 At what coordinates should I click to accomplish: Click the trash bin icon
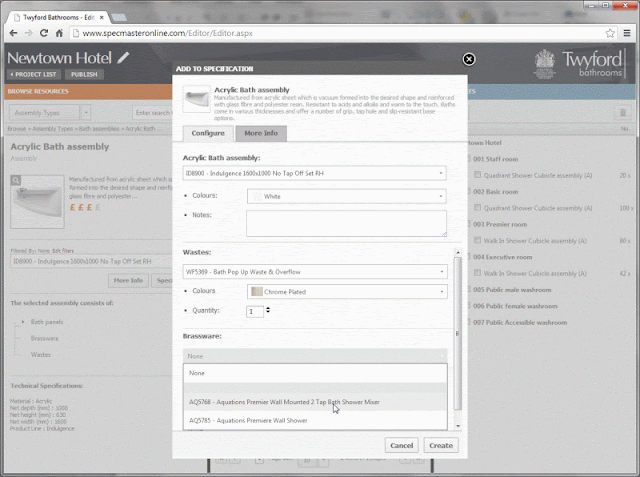623,113
